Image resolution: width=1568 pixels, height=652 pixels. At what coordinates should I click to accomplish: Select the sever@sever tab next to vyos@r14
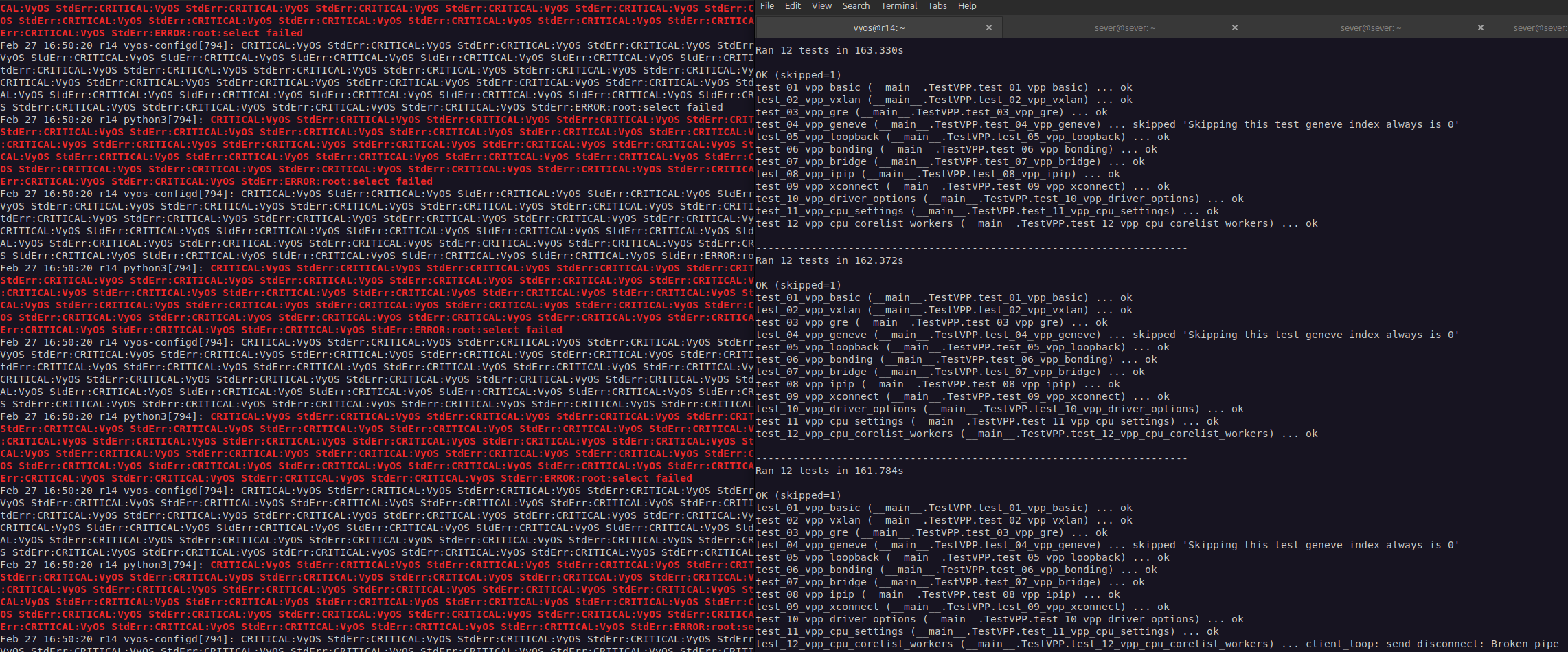click(x=1124, y=28)
